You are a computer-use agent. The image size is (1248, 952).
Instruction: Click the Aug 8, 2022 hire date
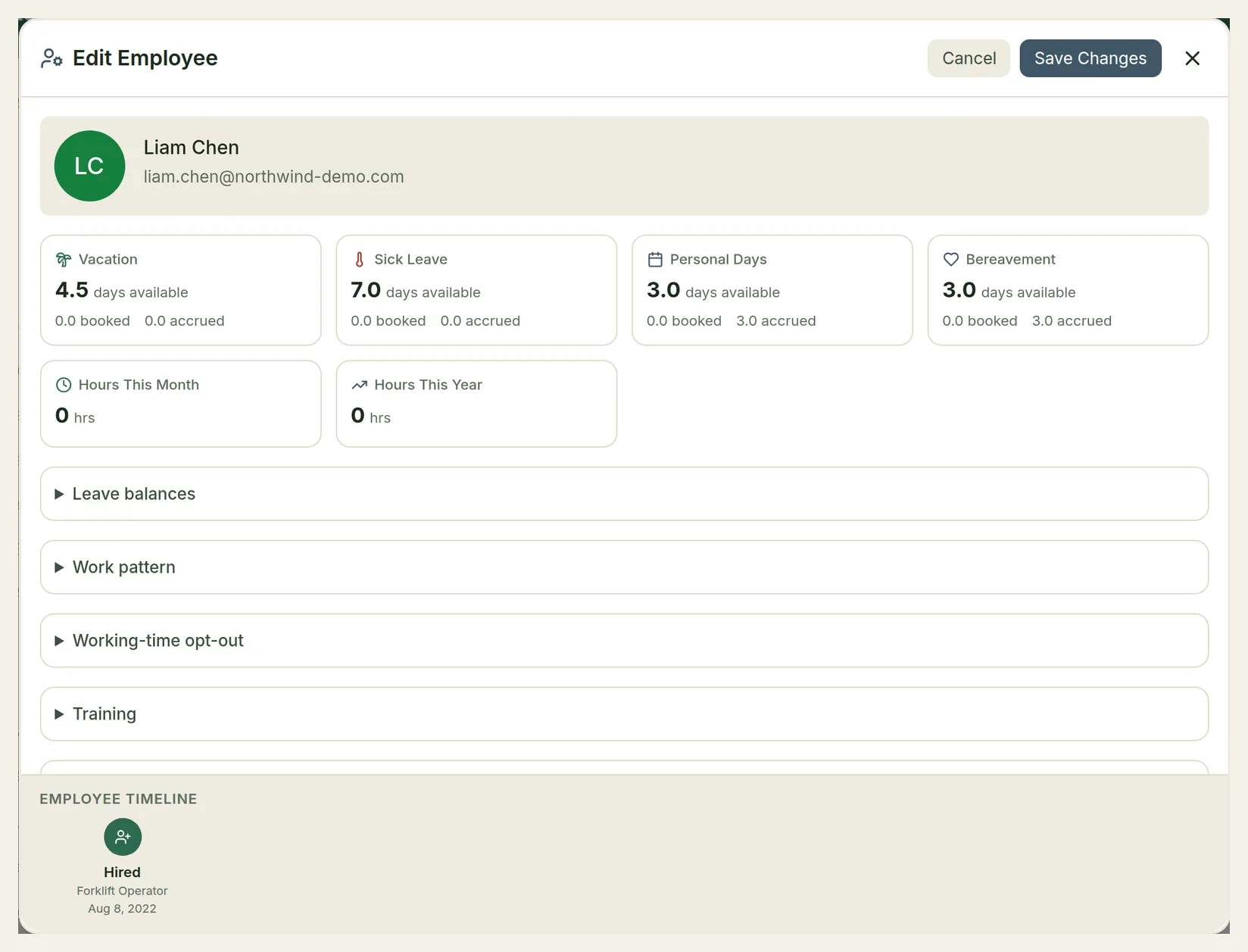[x=122, y=909]
